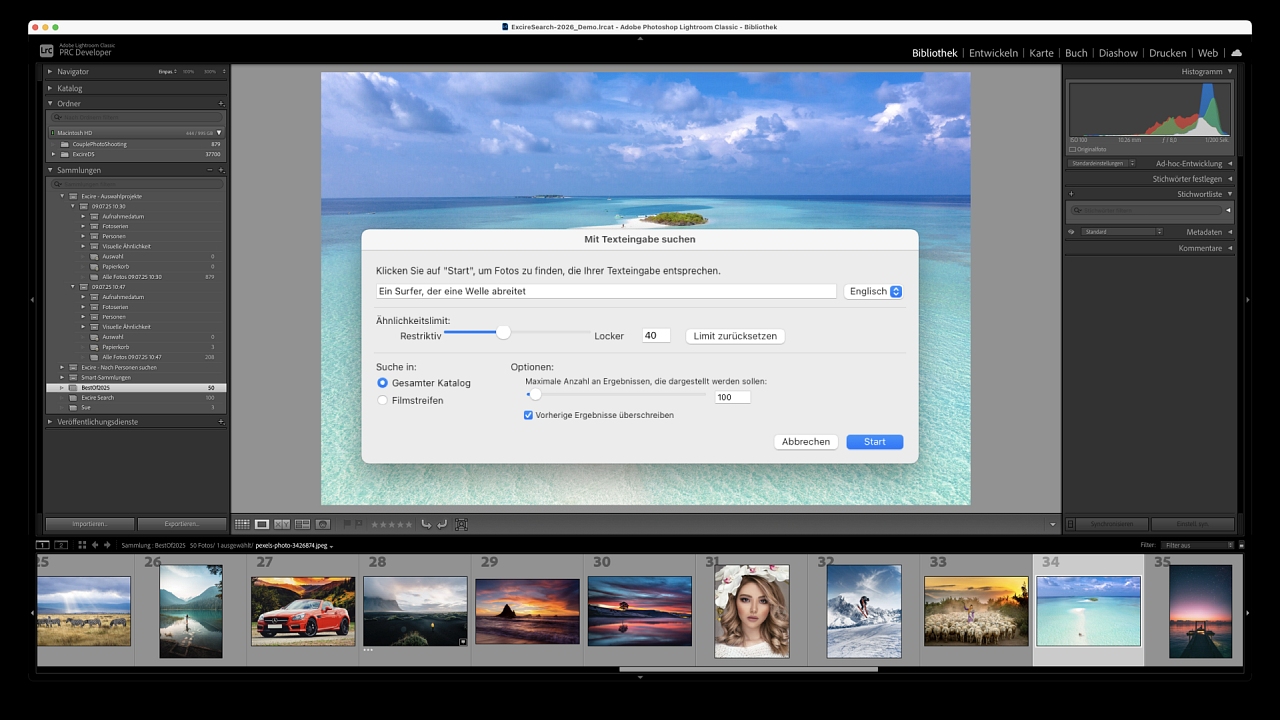
Task: Choose the Filmstreifen search option
Action: pyautogui.click(x=382, y=400)
